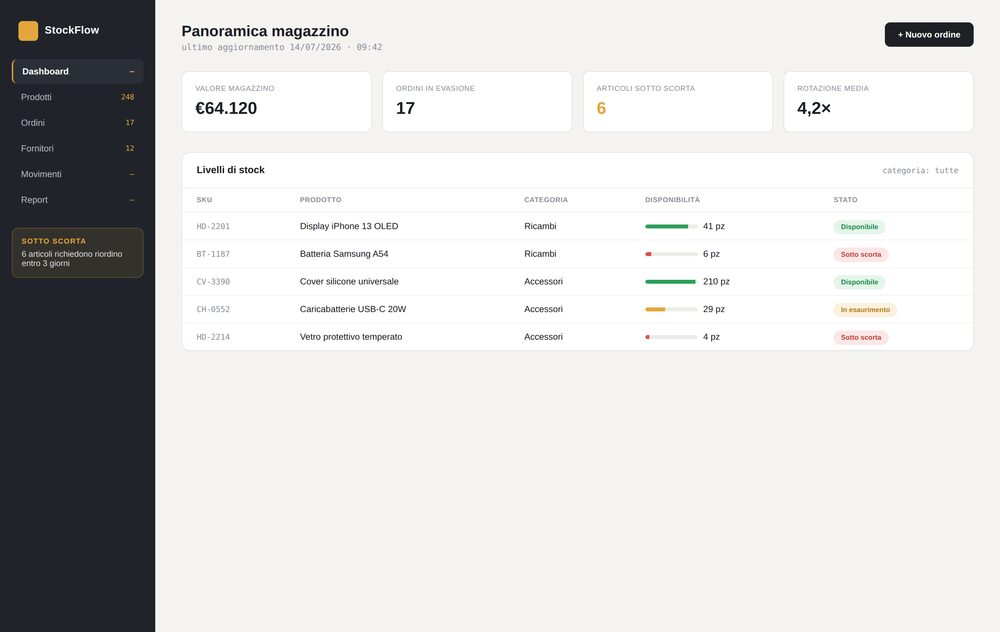Click the 4 pz stock bar

[x=671, y=337]
